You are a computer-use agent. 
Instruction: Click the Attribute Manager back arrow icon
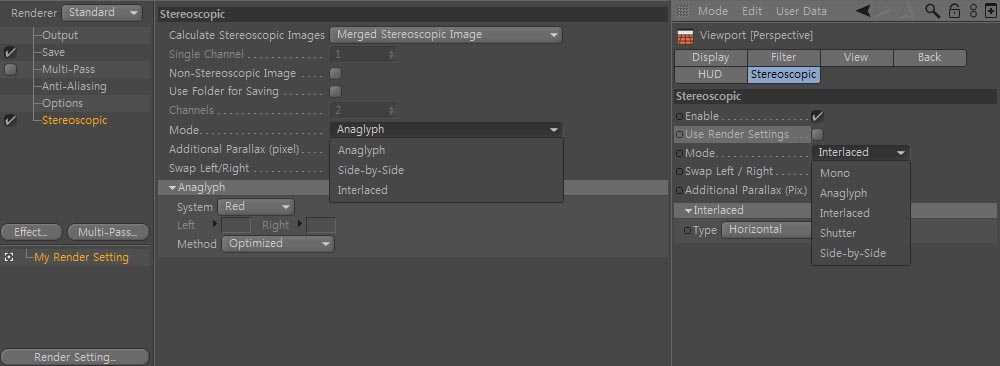[863, 11]
